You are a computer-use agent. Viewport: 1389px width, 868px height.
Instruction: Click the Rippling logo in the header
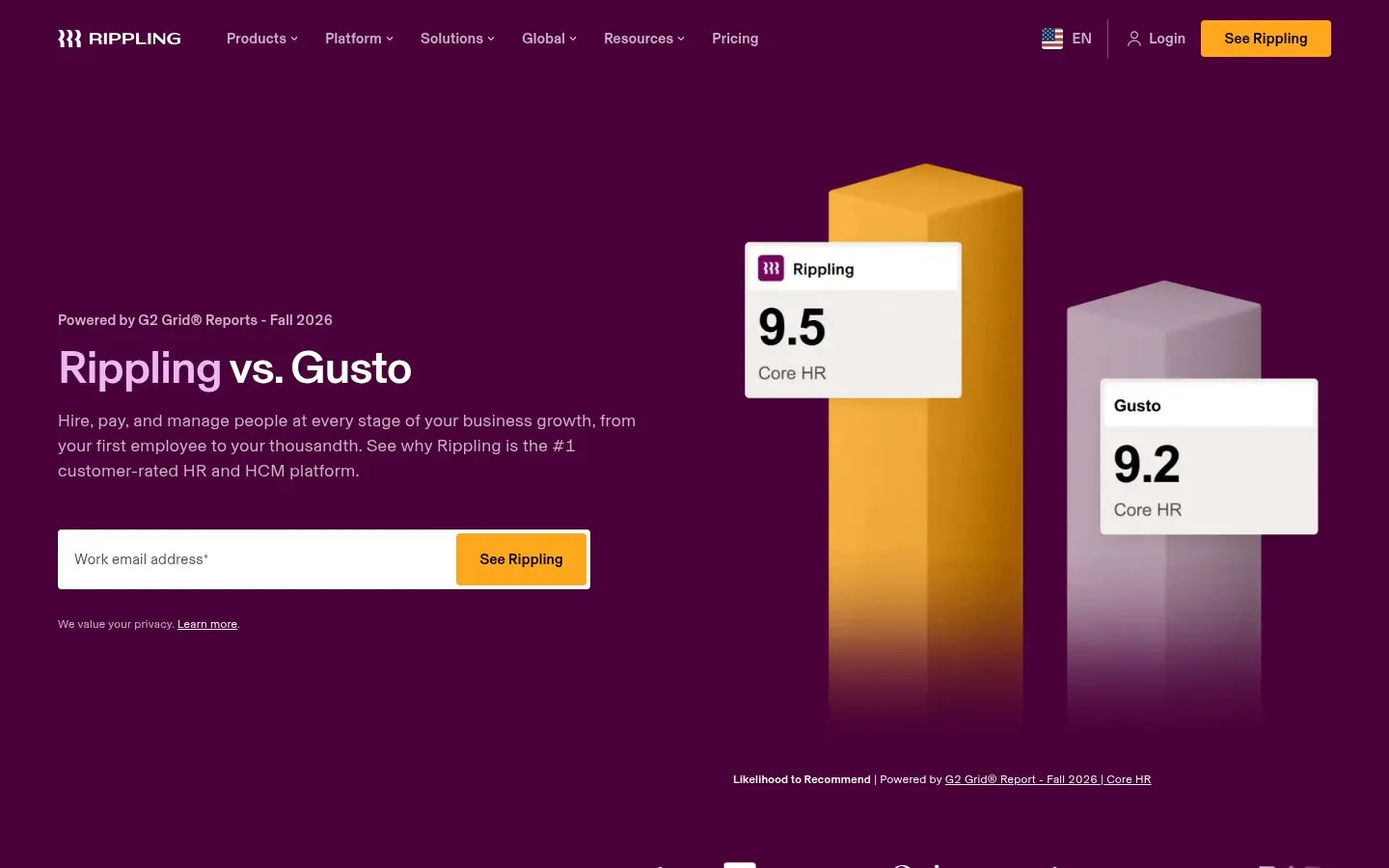120,39
